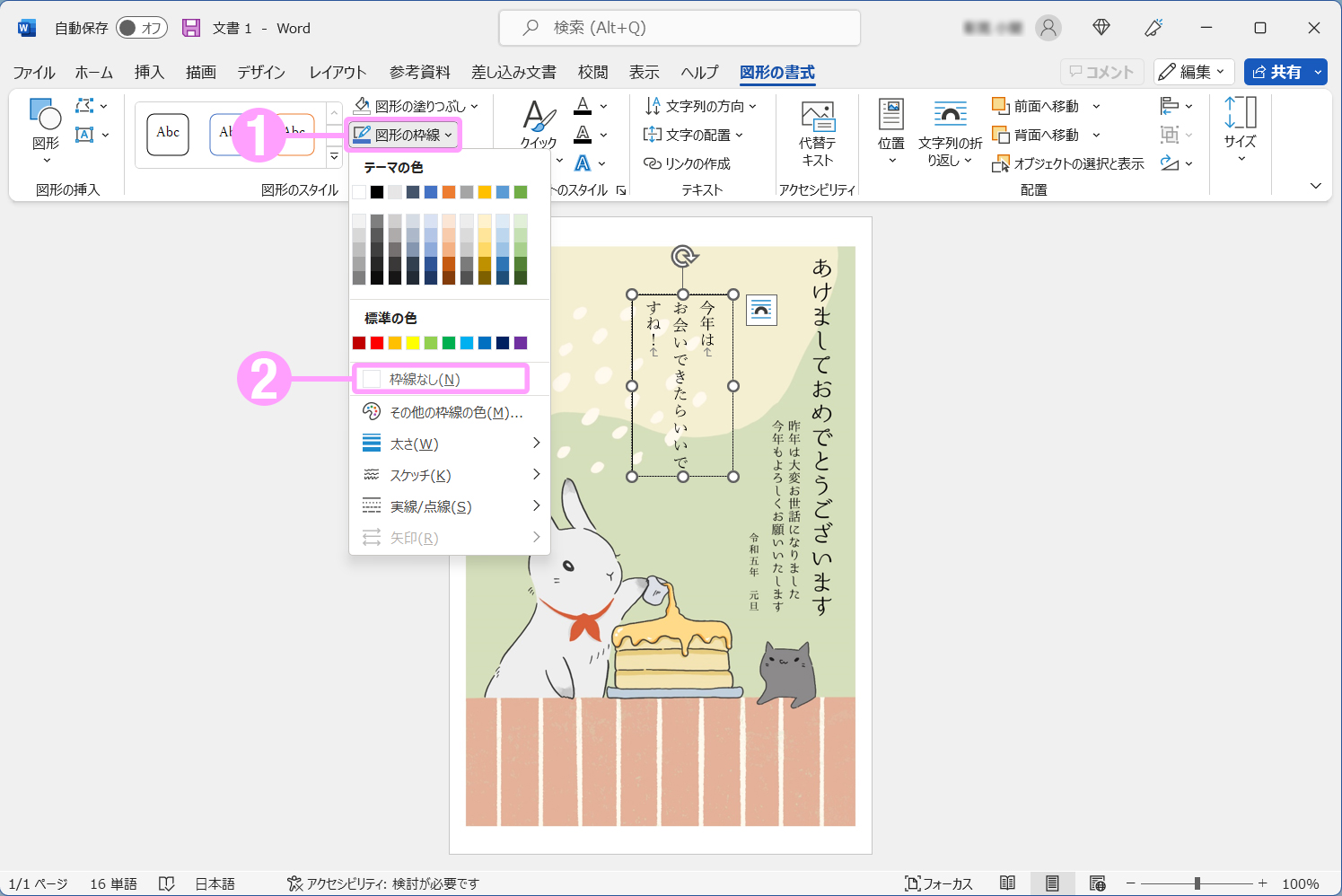Viewport: 1342px width, 896px height.
Task: Click the first Abc shape style
Action: tap(168, 135)
